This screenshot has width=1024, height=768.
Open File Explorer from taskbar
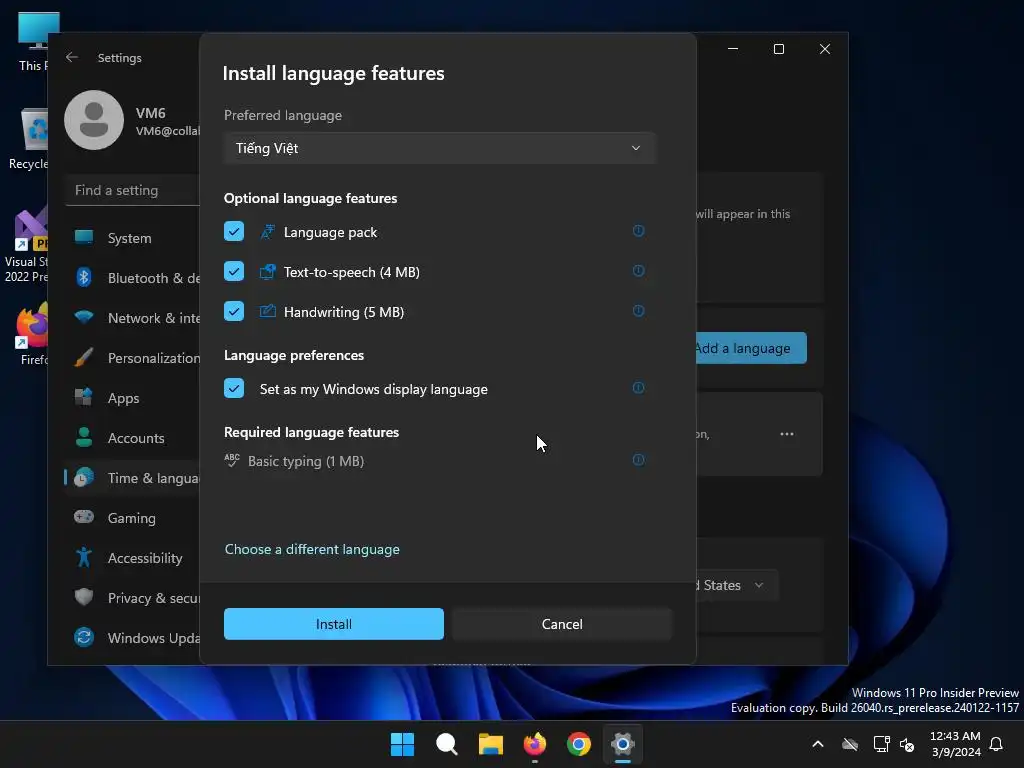tap(490, 744)
